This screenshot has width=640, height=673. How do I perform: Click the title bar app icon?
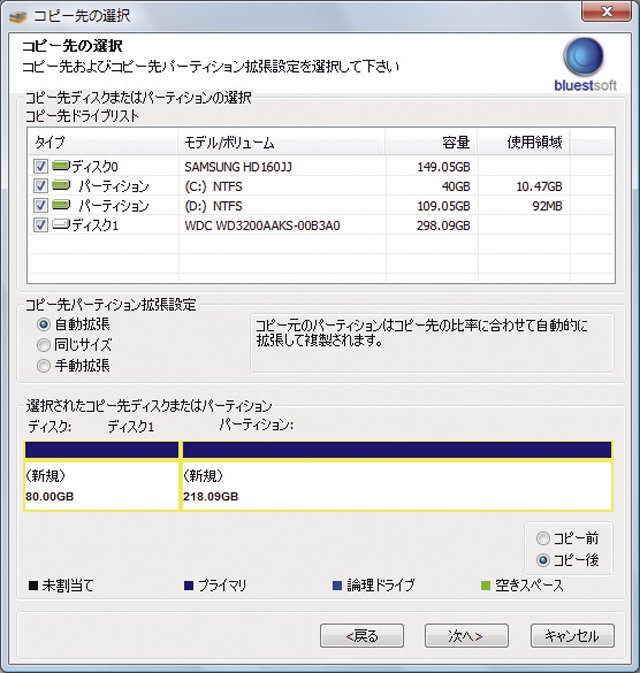[x=18, y=16]
